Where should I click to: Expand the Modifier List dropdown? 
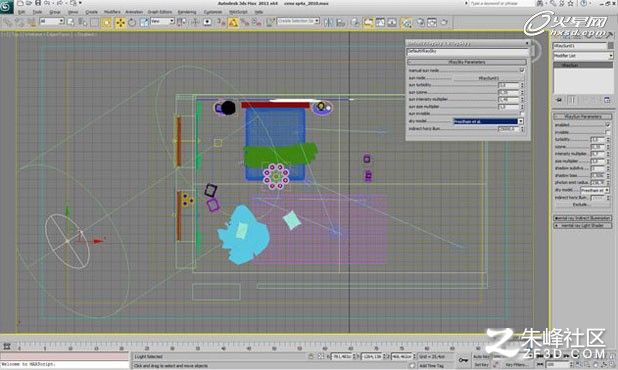pyautogui.click(x=583, y=56)
